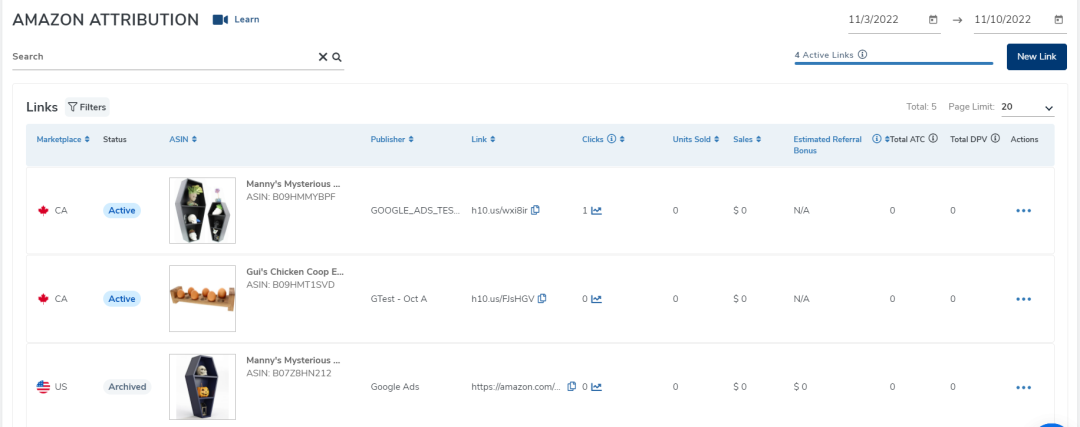Expand the Page Limit dropdown
1080x427 pixels.
1048,107
